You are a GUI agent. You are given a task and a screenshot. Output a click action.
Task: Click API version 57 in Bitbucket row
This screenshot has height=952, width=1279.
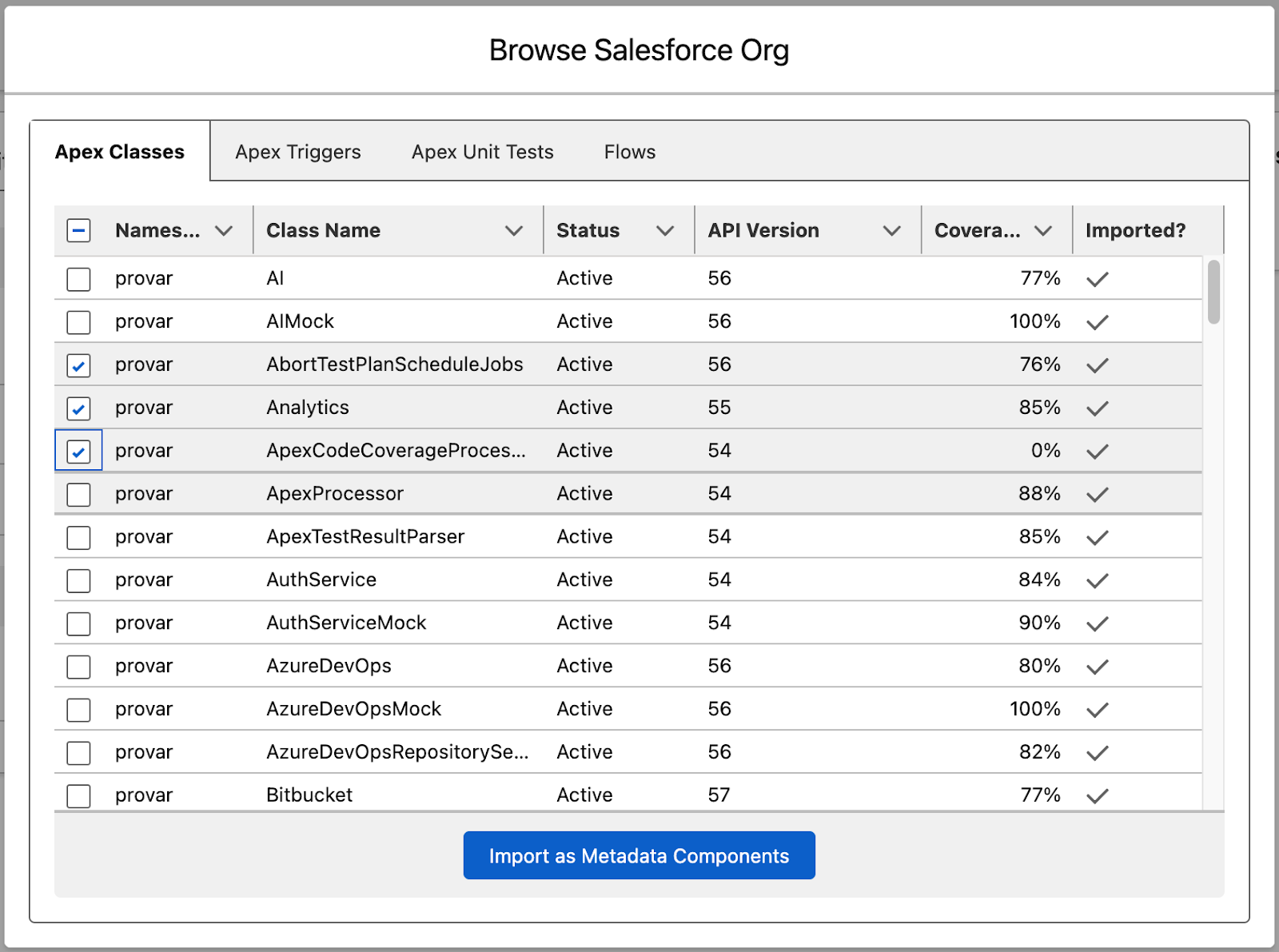point(719,795)
